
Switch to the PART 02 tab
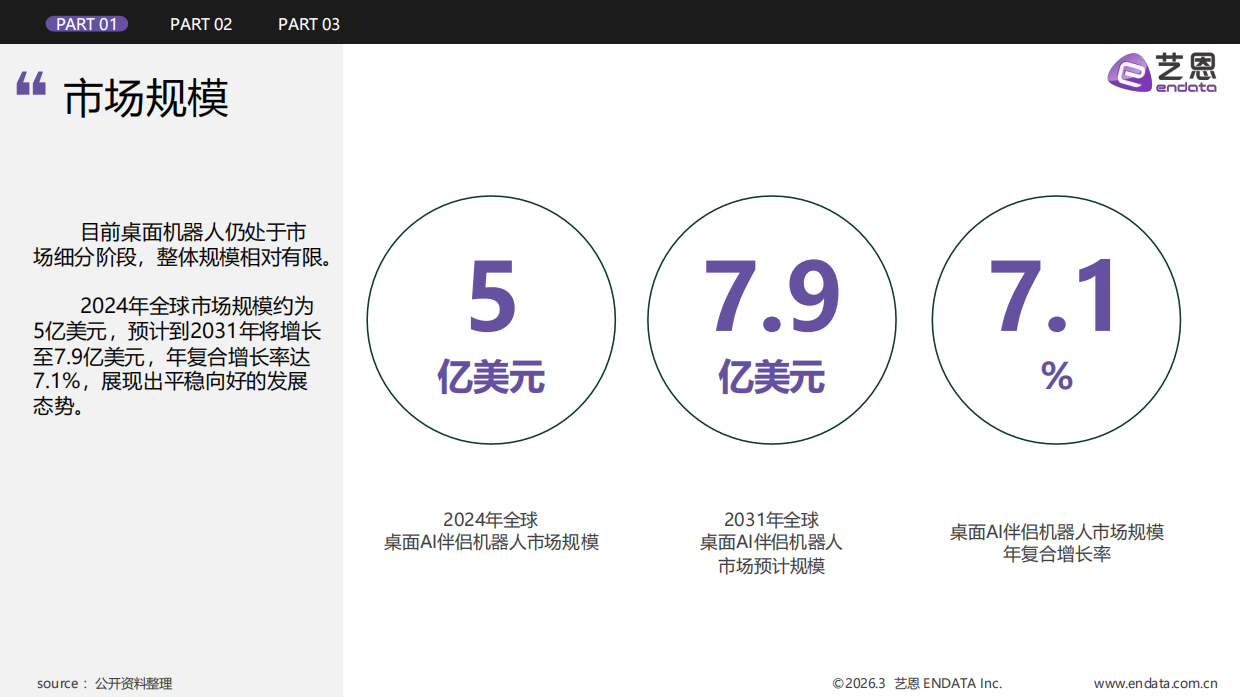pos(201,24)
